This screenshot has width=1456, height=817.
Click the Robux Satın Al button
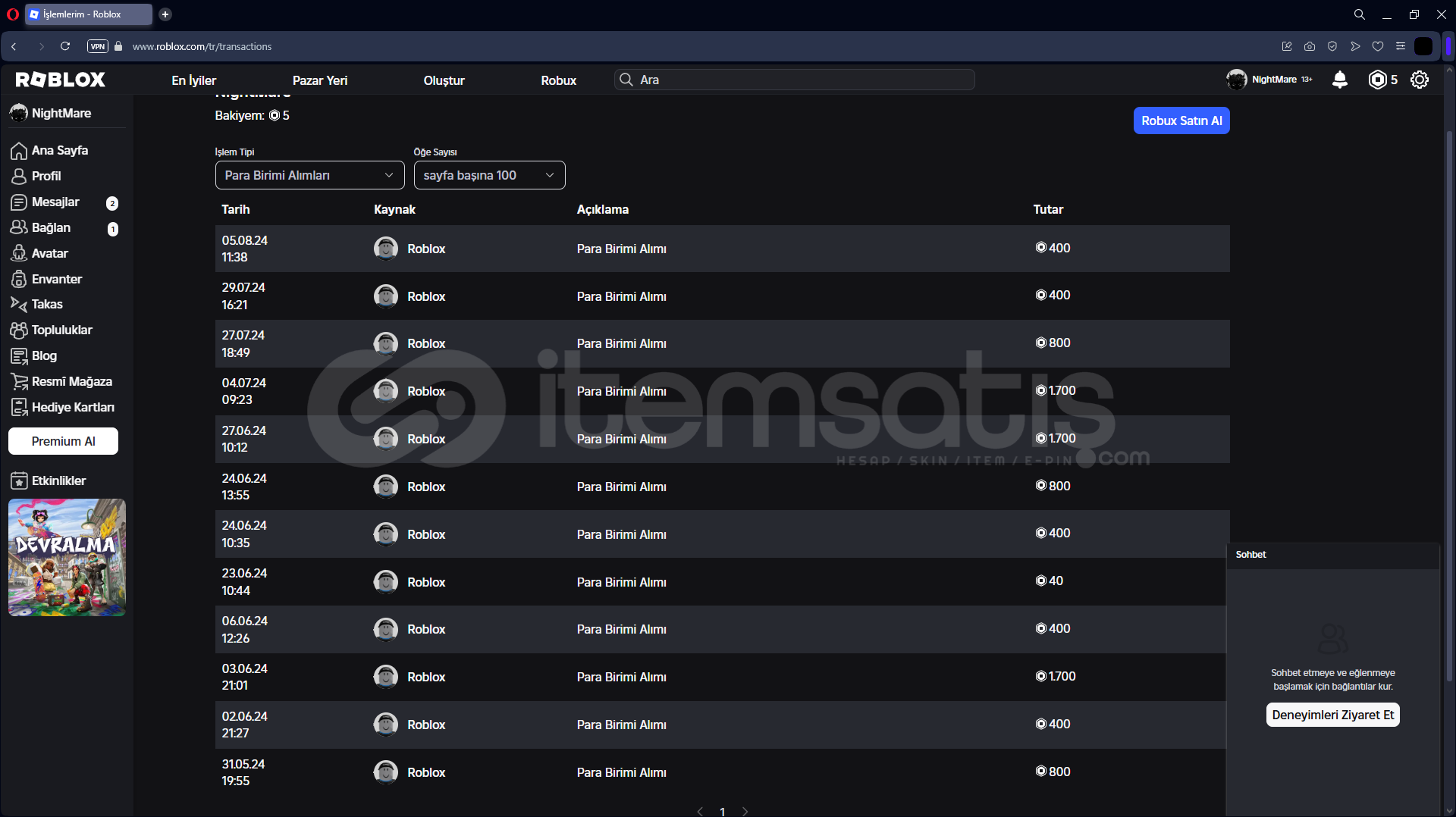click(x=1181, y=121)
